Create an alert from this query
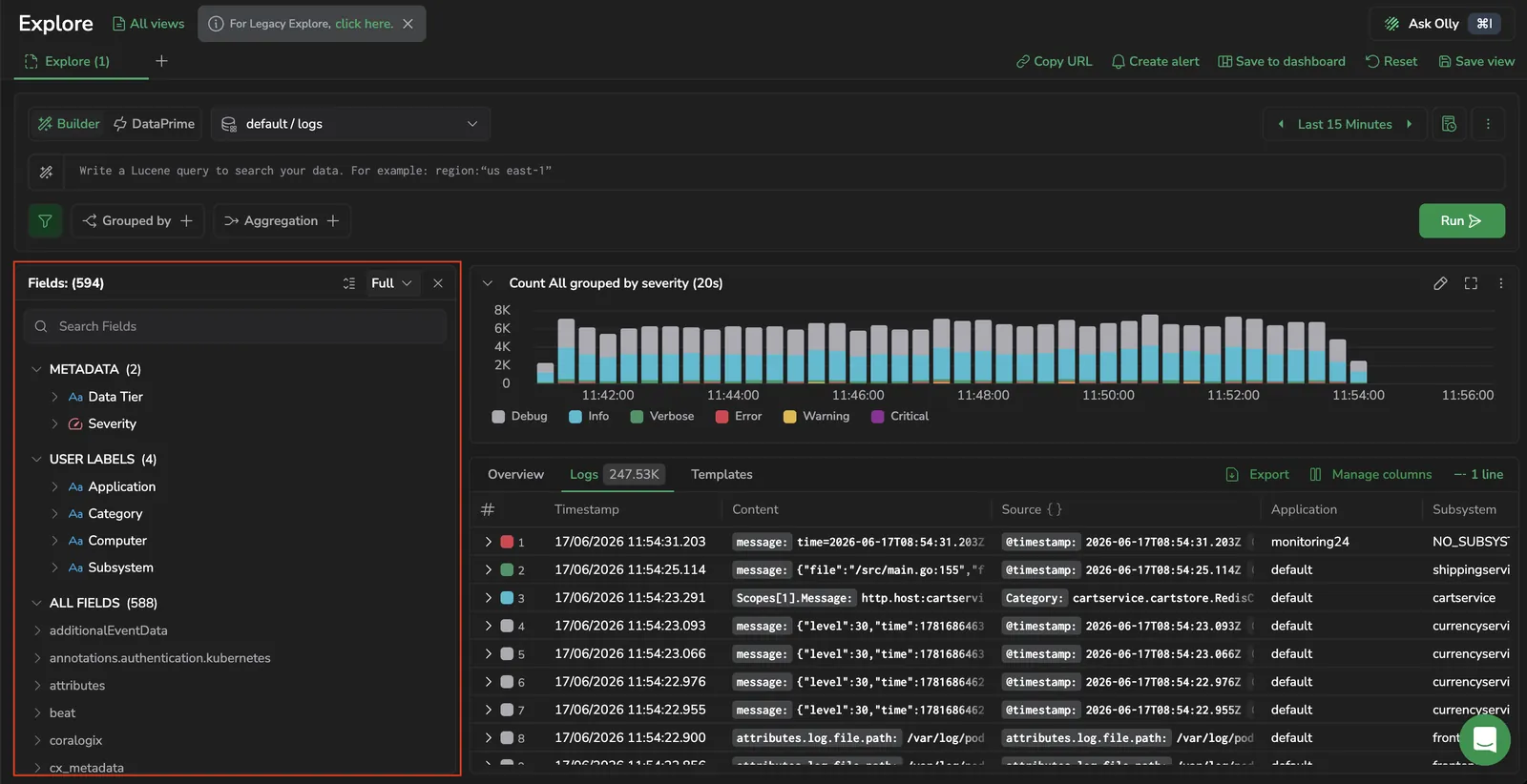Screen dimensions: 1527x784 coord(1155,61)
